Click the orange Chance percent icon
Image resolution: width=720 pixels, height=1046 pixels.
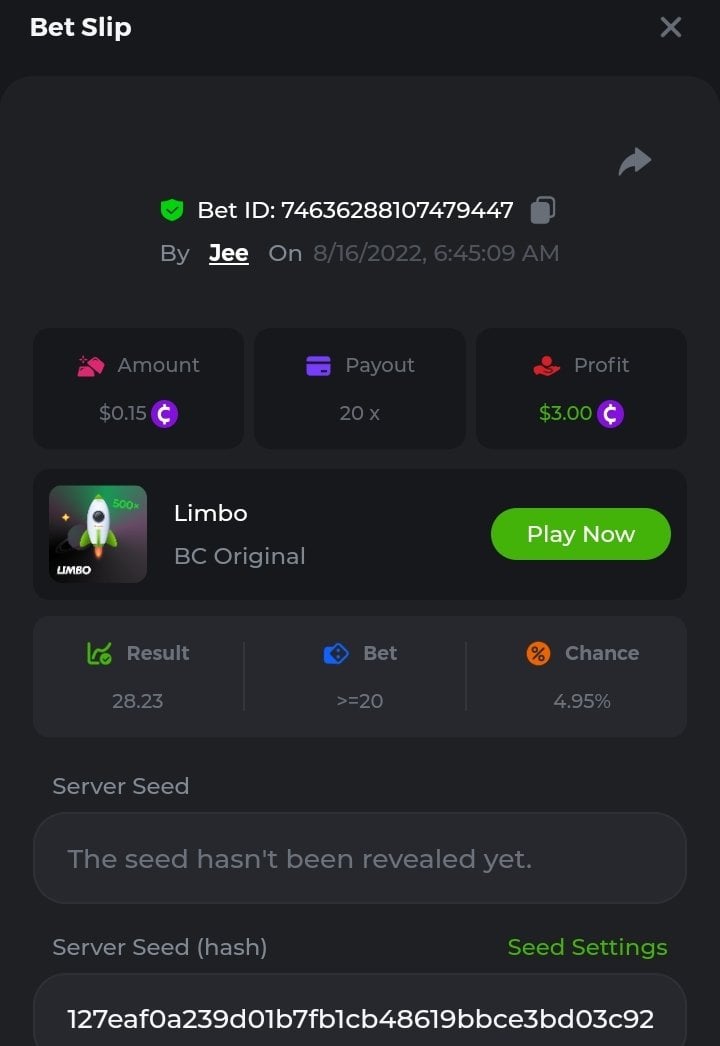click(538, 654)
